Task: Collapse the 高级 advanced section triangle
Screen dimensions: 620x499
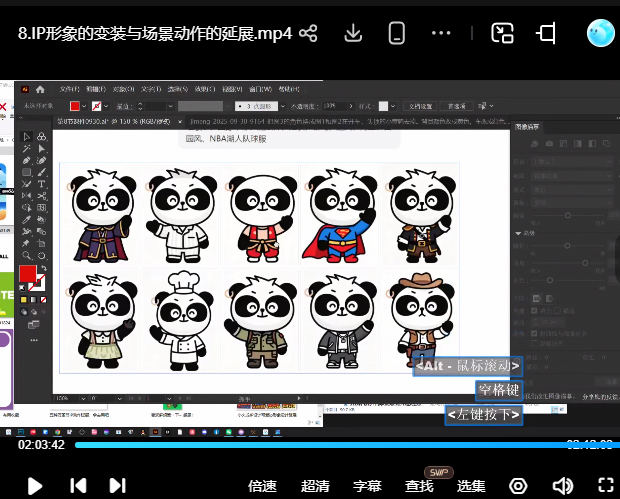Action: (x=518, y=233)
